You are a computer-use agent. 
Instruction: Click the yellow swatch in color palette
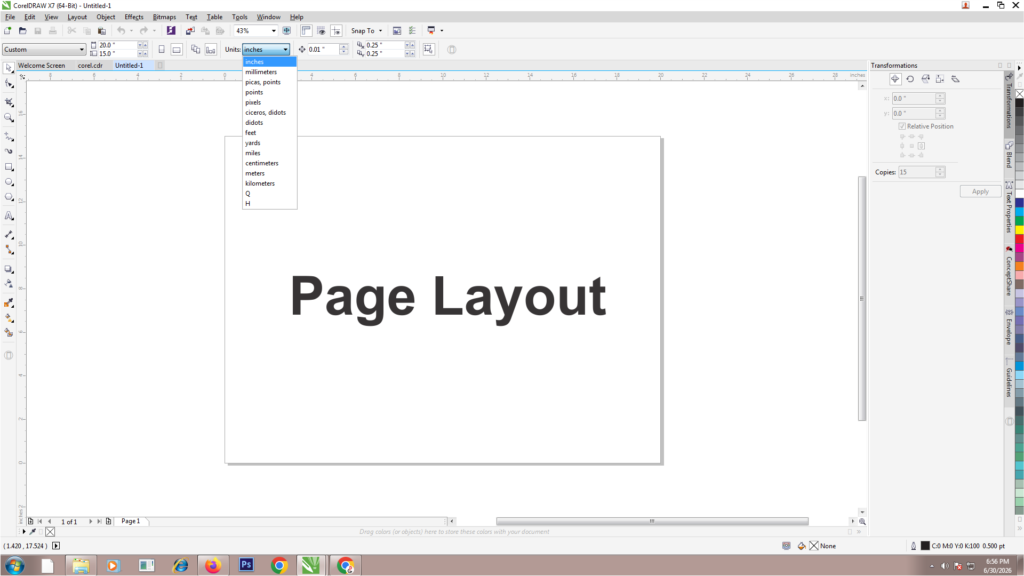point(1019,231)
